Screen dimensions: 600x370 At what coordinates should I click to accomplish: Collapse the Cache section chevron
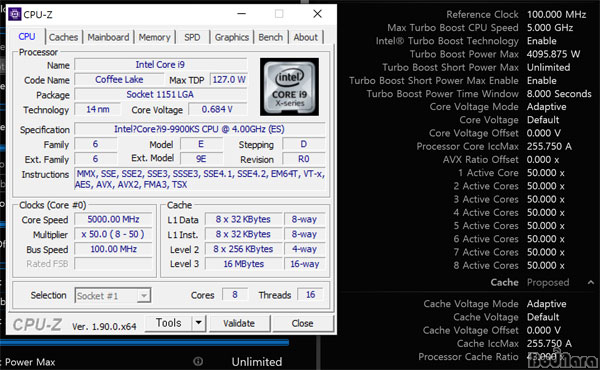tap(591, 282)
